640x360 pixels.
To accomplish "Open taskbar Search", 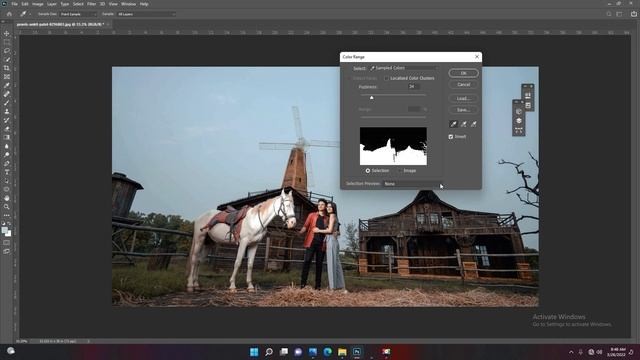I will (269, 352).
